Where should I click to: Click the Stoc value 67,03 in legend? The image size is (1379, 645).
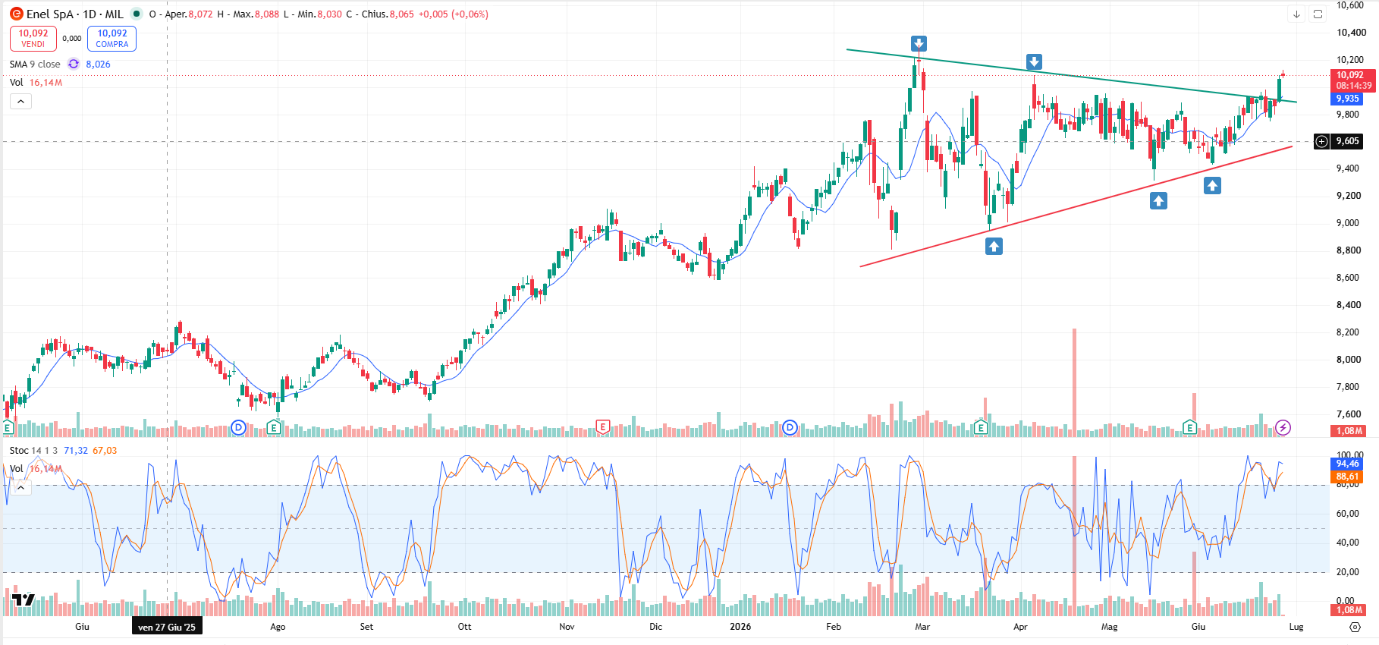(x=105, y=452)
